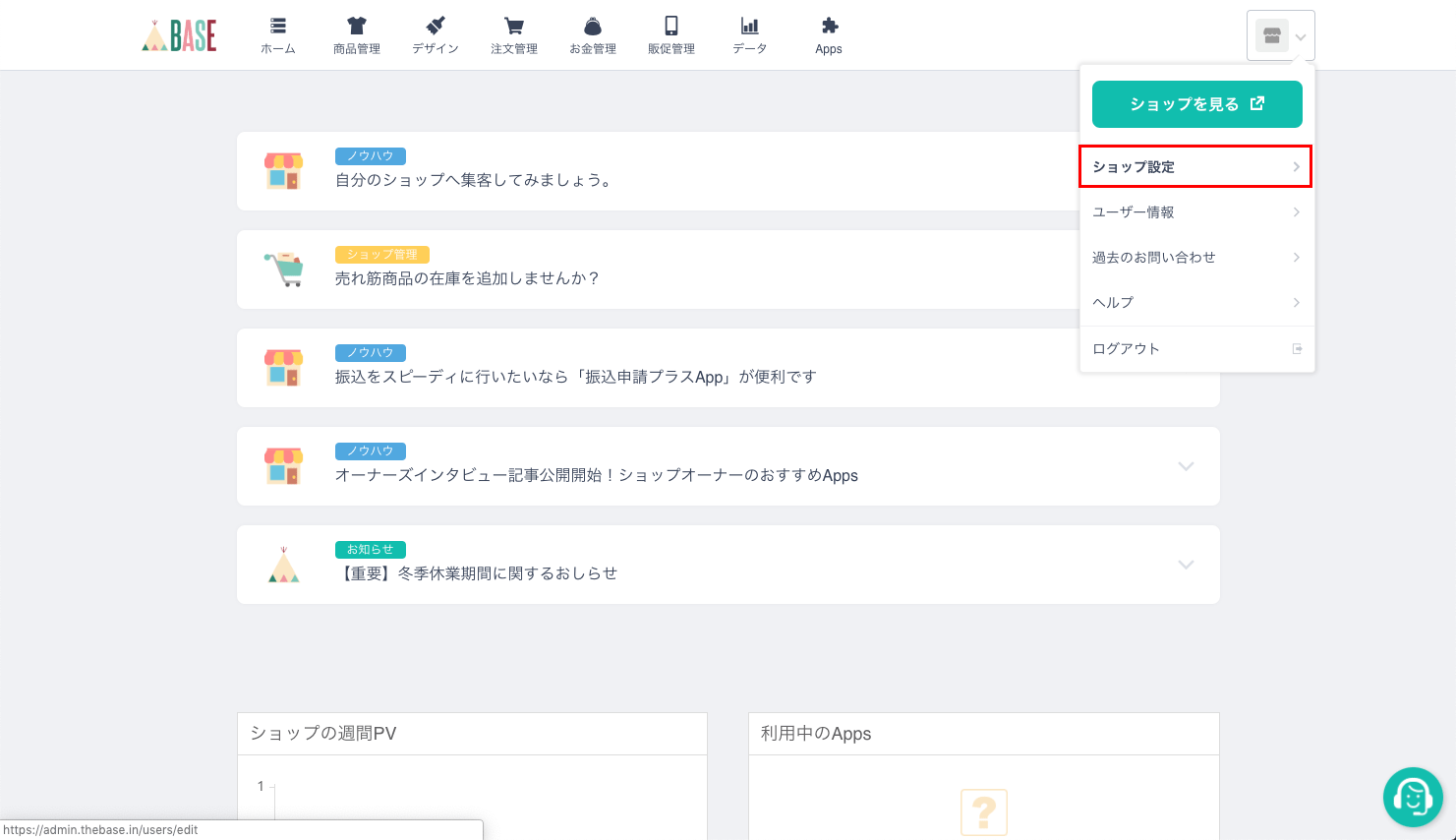The image size is (1456, 840).
Task: Expand the オーナーズインタビュー notice chevron
Action: [1187, 466]
